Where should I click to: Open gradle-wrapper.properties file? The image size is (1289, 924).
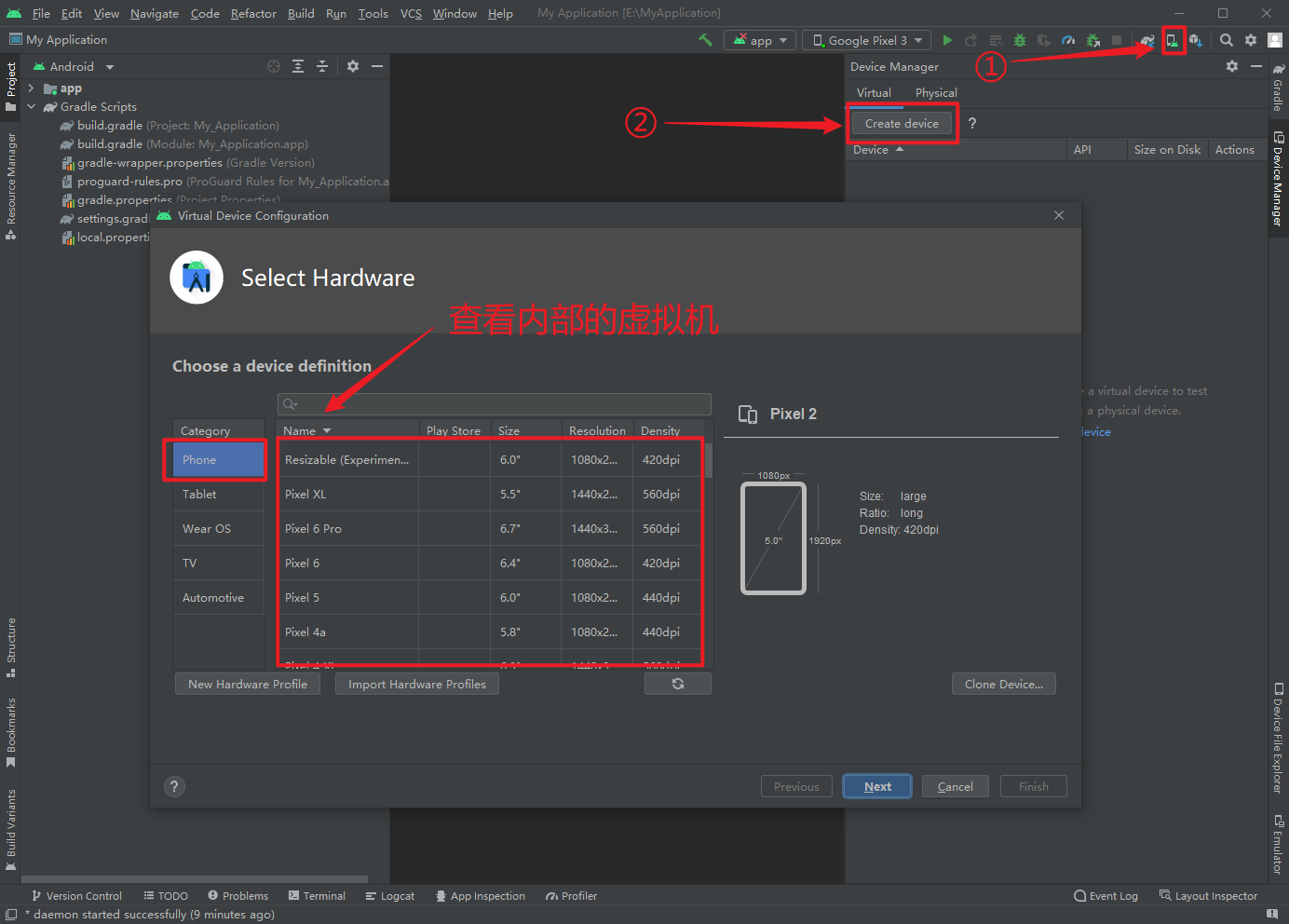point(189,162)
